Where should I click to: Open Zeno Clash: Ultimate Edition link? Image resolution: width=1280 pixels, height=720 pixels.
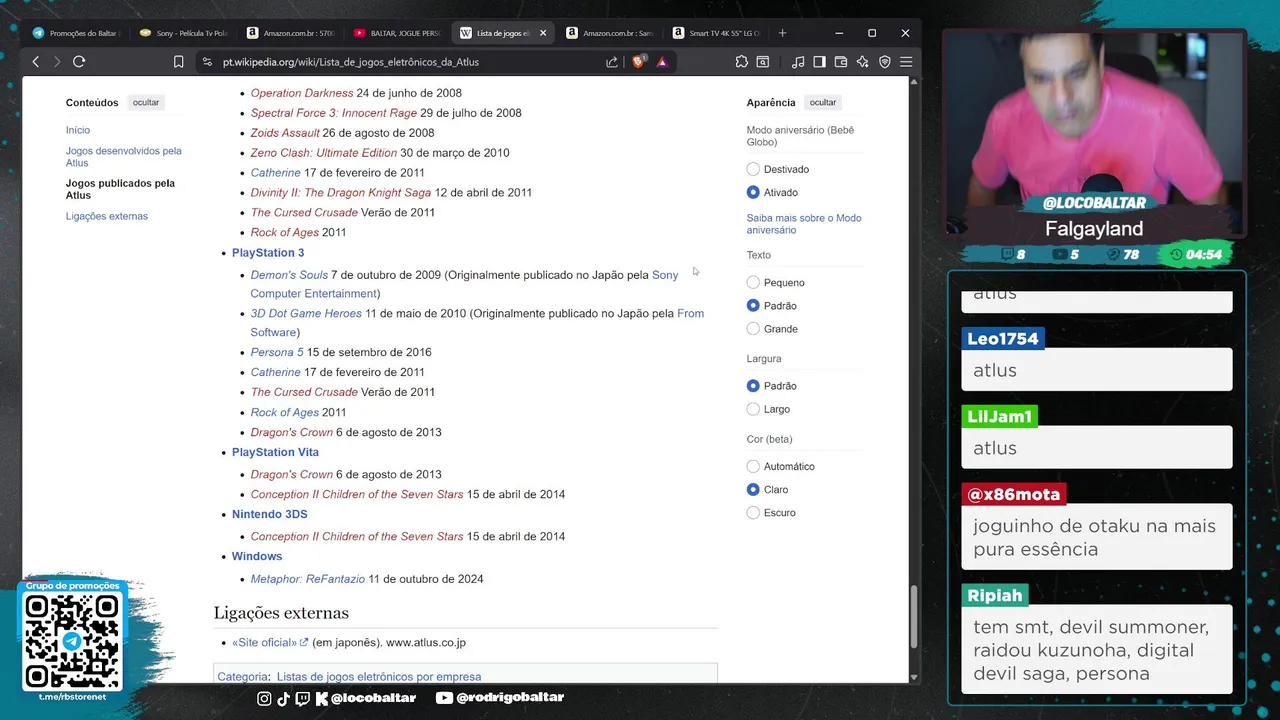coord(324,153)
